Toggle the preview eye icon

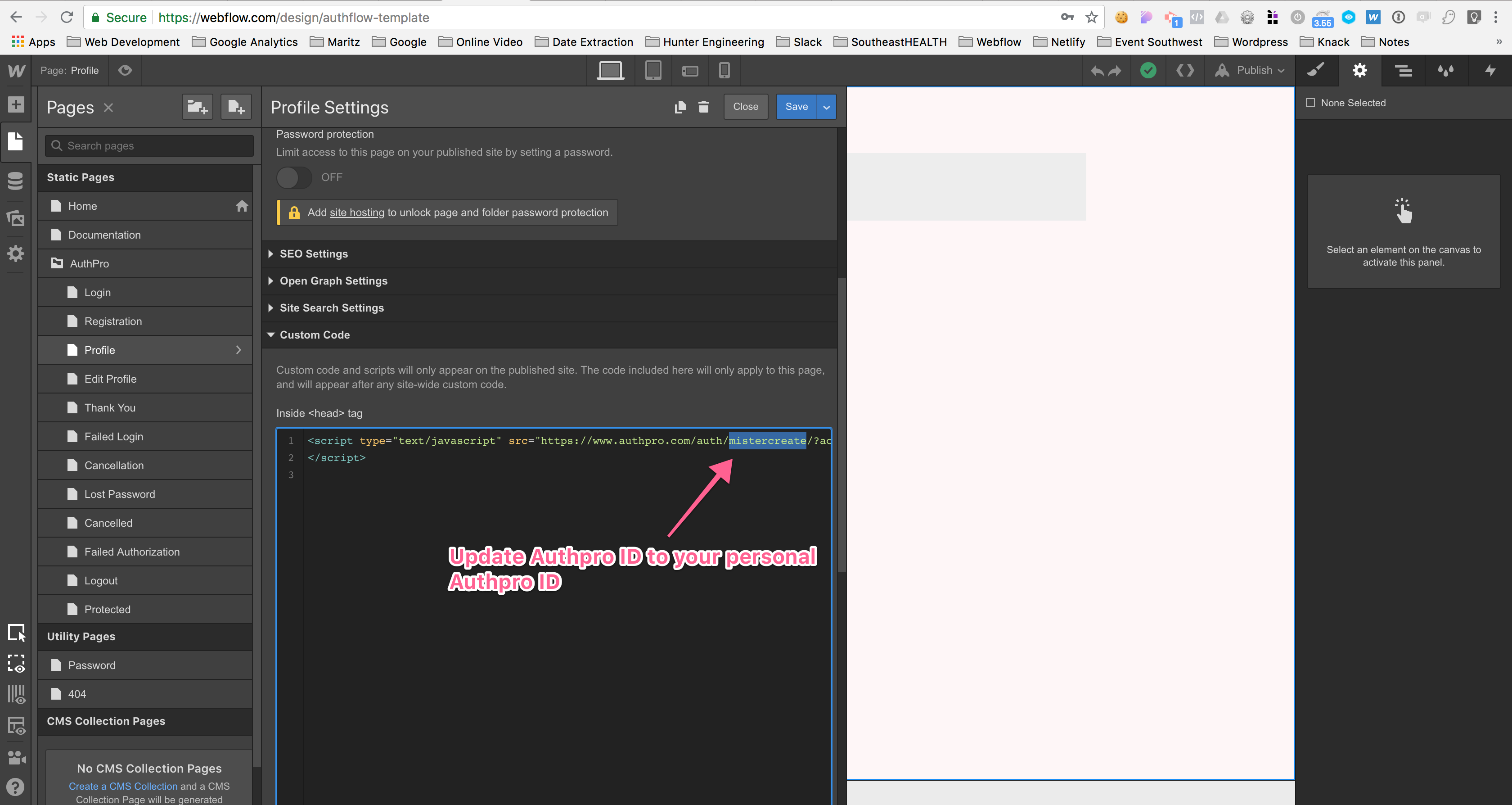click(125, 70)
